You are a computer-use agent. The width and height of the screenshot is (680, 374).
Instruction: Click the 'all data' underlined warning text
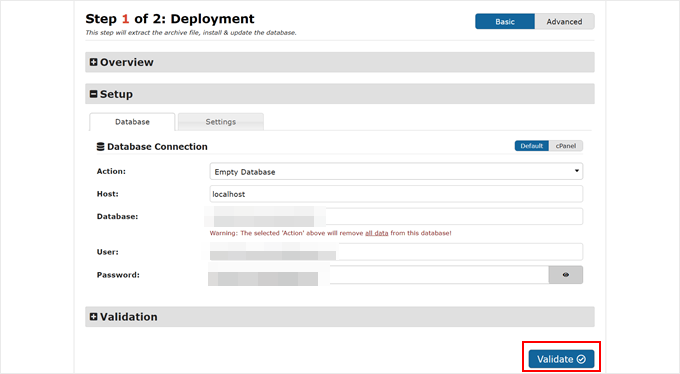pyautogui.click(x=376, y=233)
